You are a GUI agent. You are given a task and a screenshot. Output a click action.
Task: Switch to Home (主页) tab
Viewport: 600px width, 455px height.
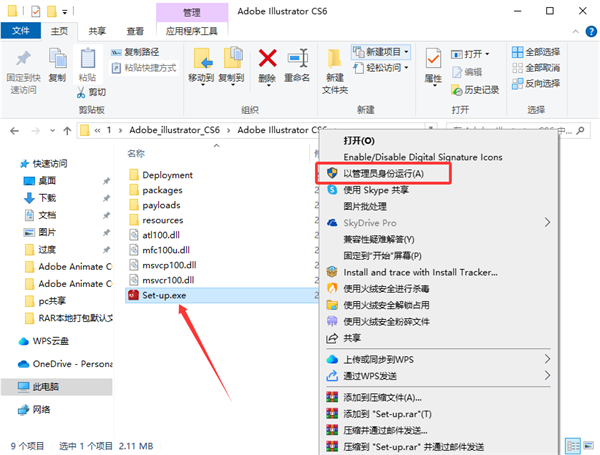(59, 31)
